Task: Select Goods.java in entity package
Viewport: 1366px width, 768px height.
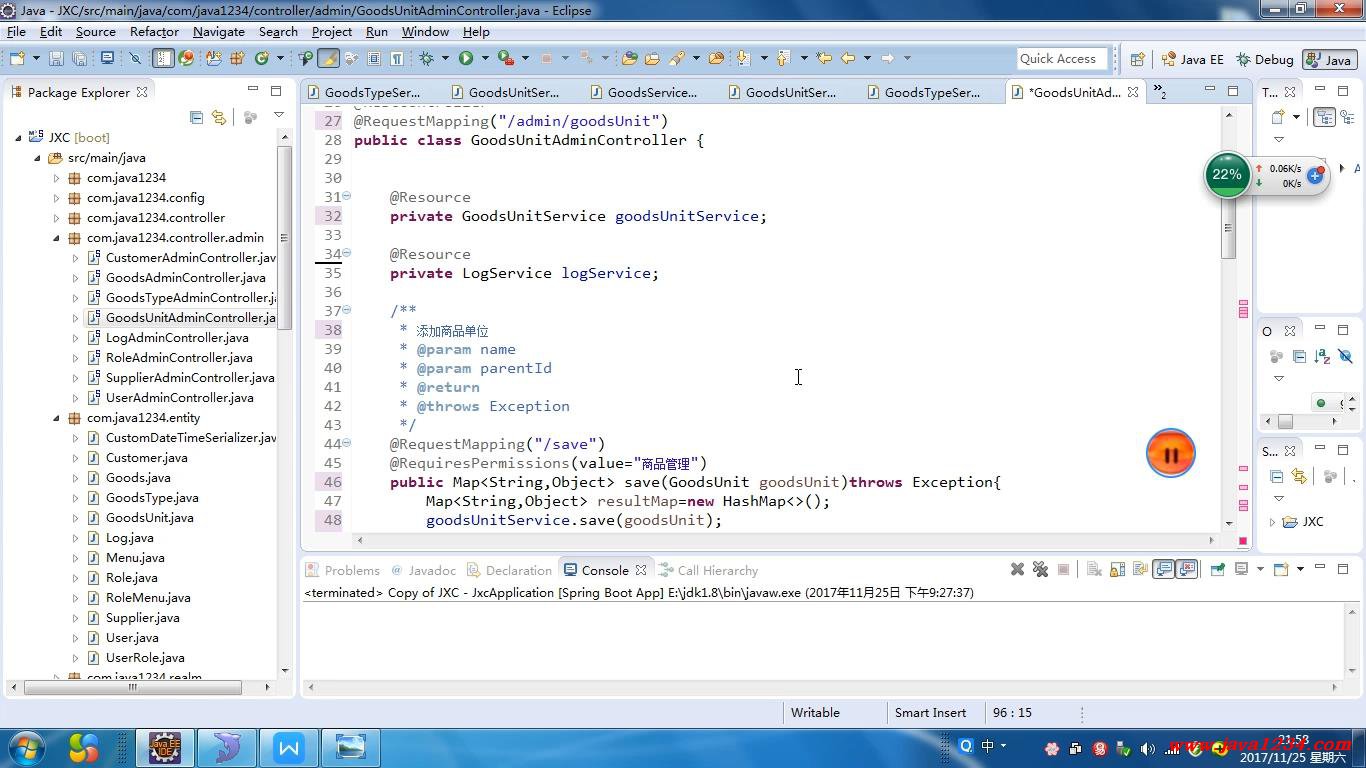Action: [138, 478]
